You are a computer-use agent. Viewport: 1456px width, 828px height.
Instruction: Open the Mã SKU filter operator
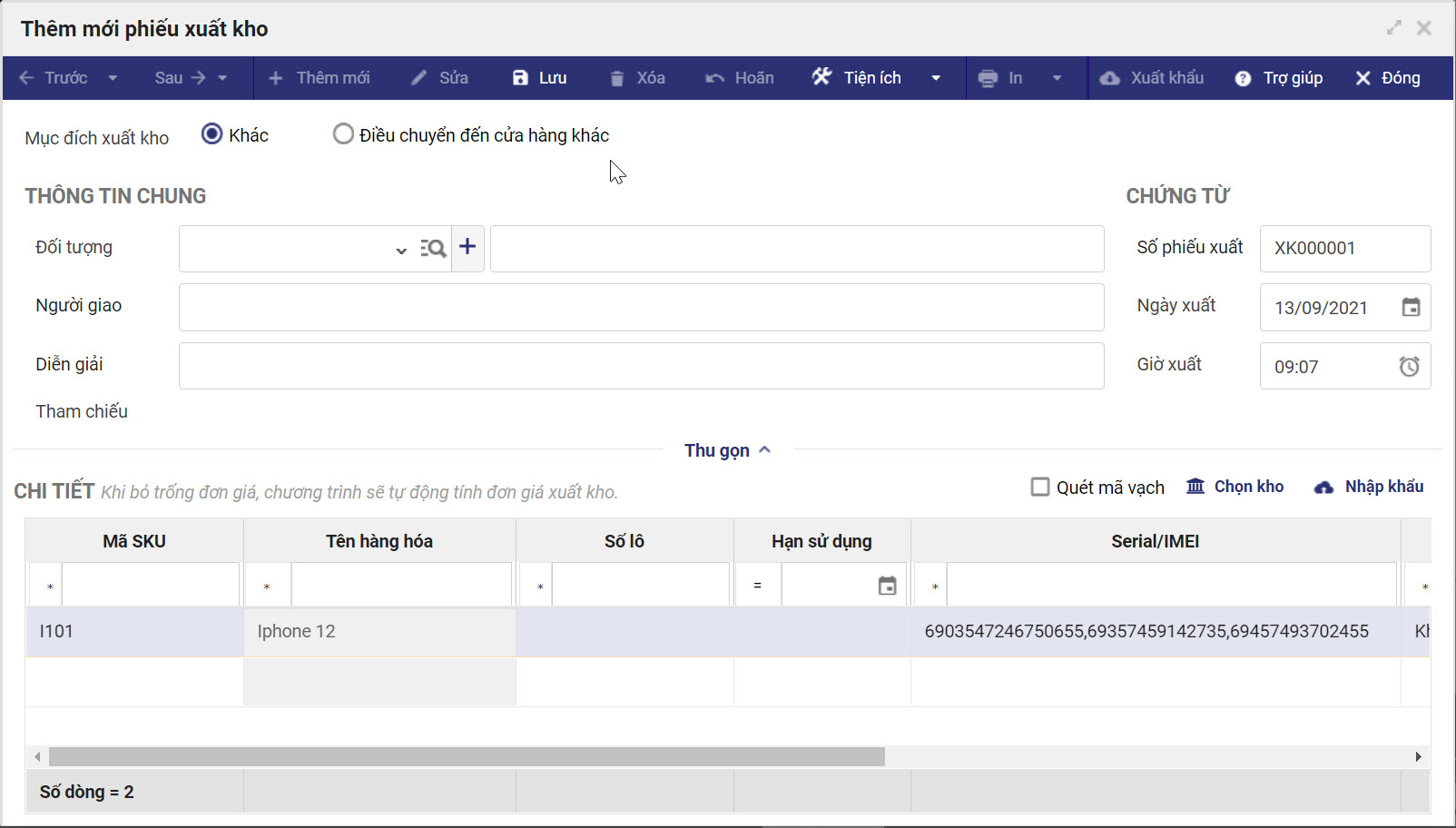coord(46,586)
